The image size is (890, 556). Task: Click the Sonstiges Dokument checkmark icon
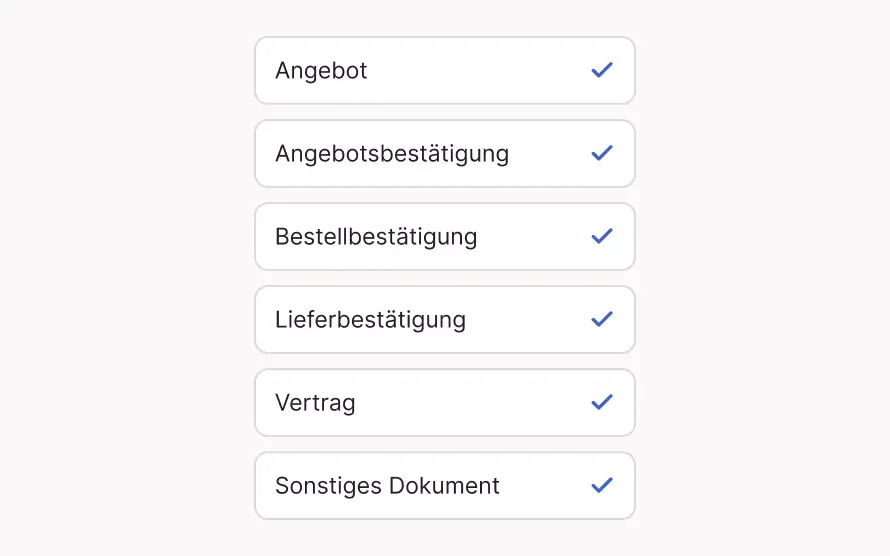click(601, 485)
